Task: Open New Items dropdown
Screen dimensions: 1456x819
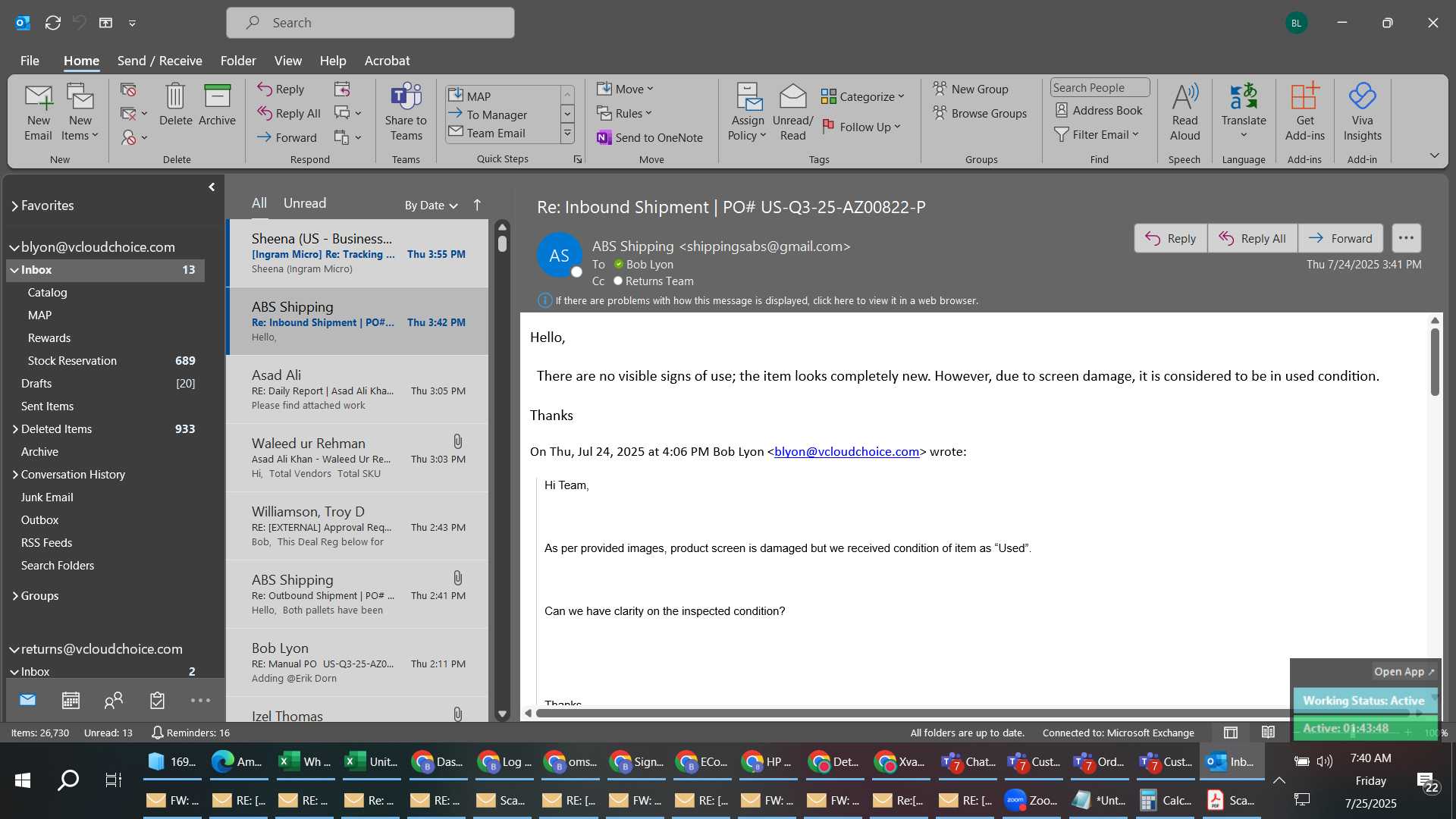Action: point(80,112)
